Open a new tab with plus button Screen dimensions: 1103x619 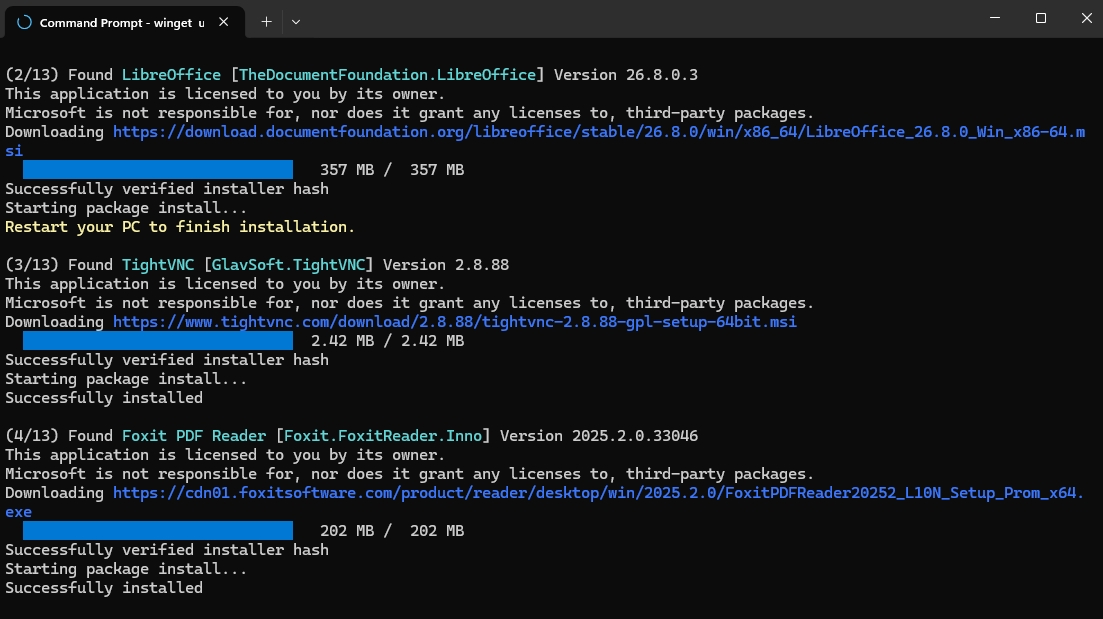266,23
